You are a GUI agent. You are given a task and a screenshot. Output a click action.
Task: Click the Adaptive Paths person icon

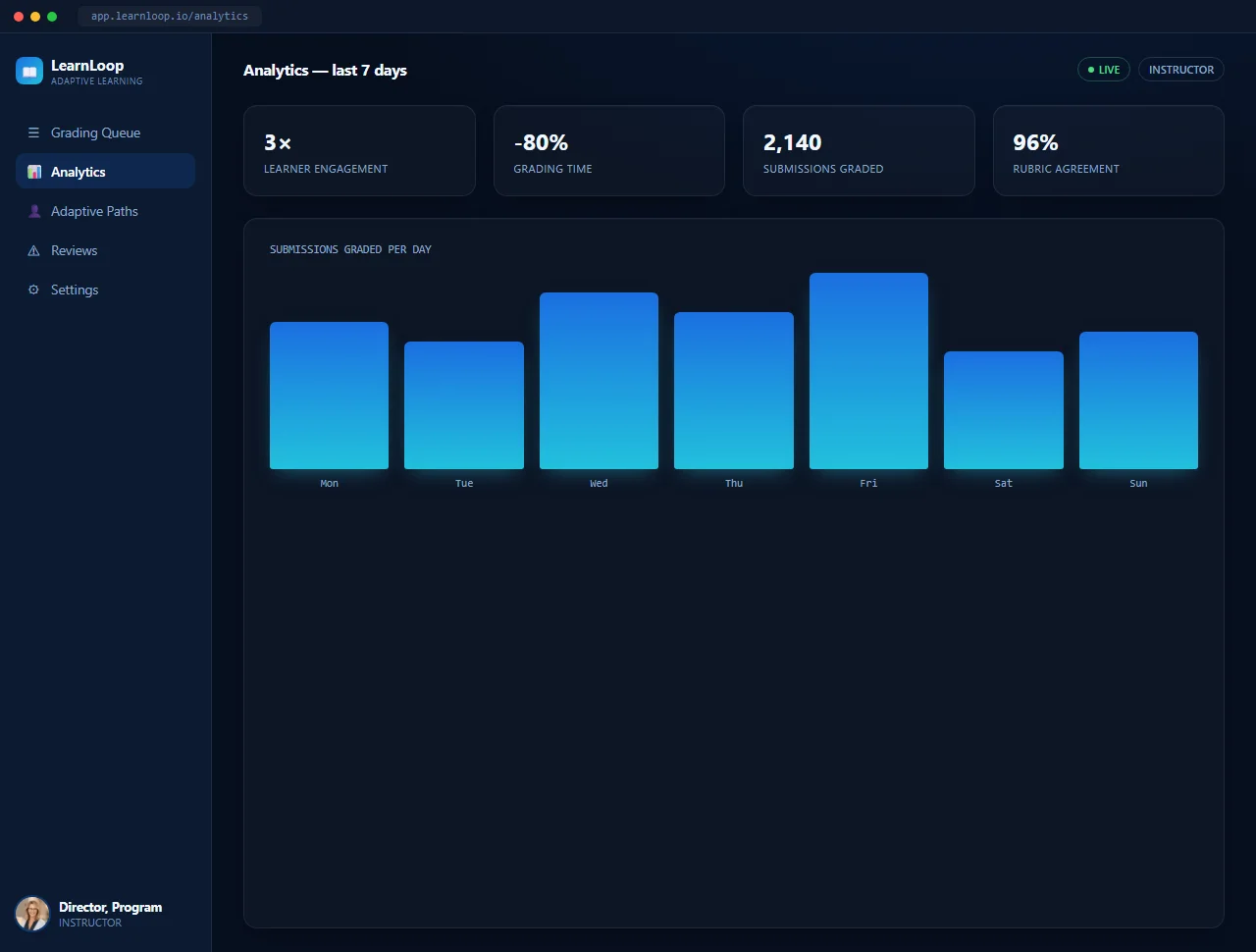34,211
